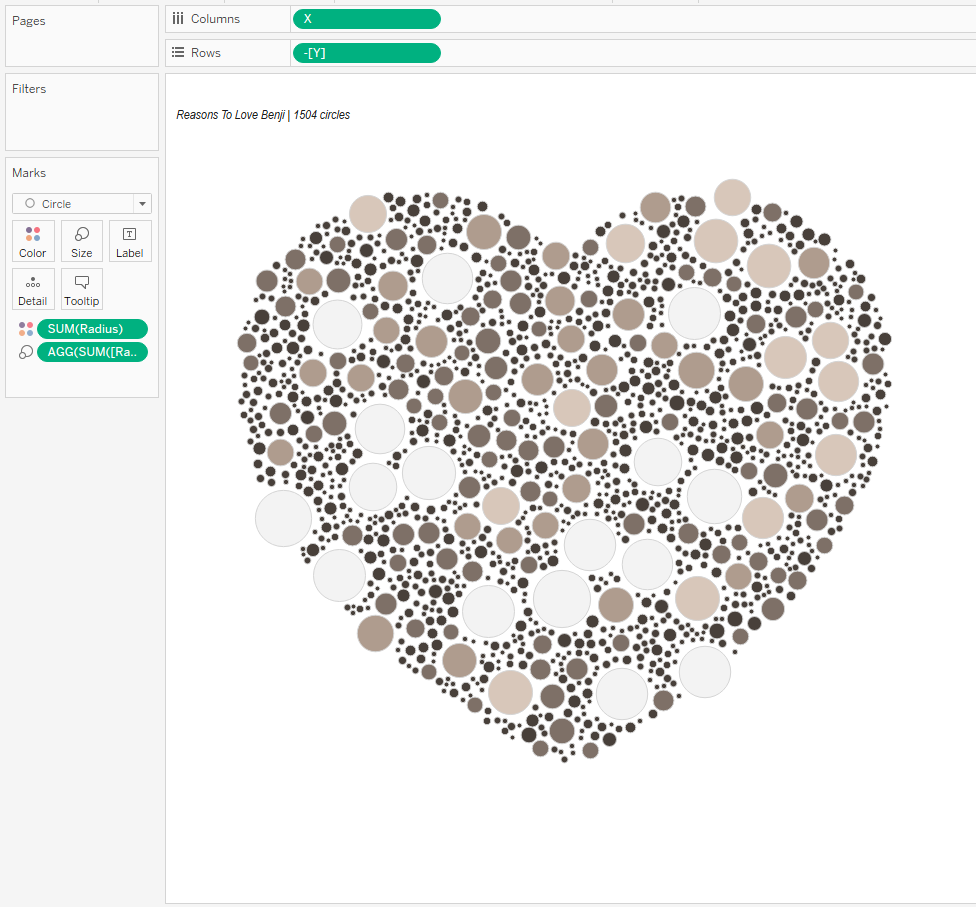Viewport: 976px width, 907px height.
Task: Click the Marks card header
Action: point(29,173)
